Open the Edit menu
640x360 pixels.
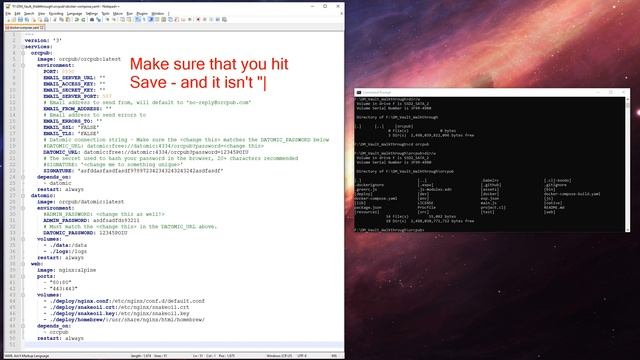[x=18, y=13]
